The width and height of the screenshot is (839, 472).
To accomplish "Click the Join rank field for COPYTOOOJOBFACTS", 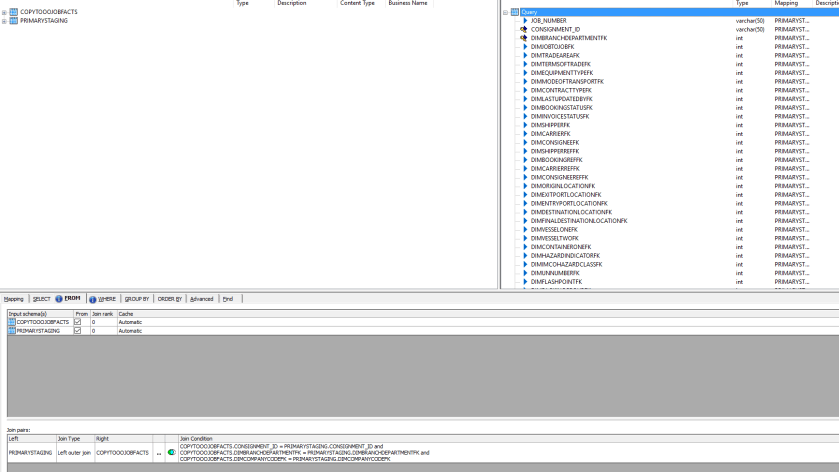I will click(102, 322).
